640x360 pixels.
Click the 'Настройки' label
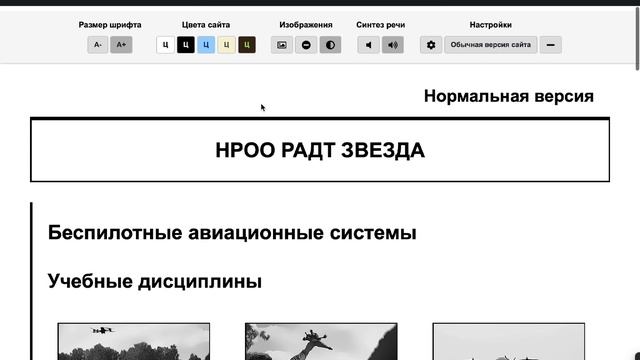(491, 25)
